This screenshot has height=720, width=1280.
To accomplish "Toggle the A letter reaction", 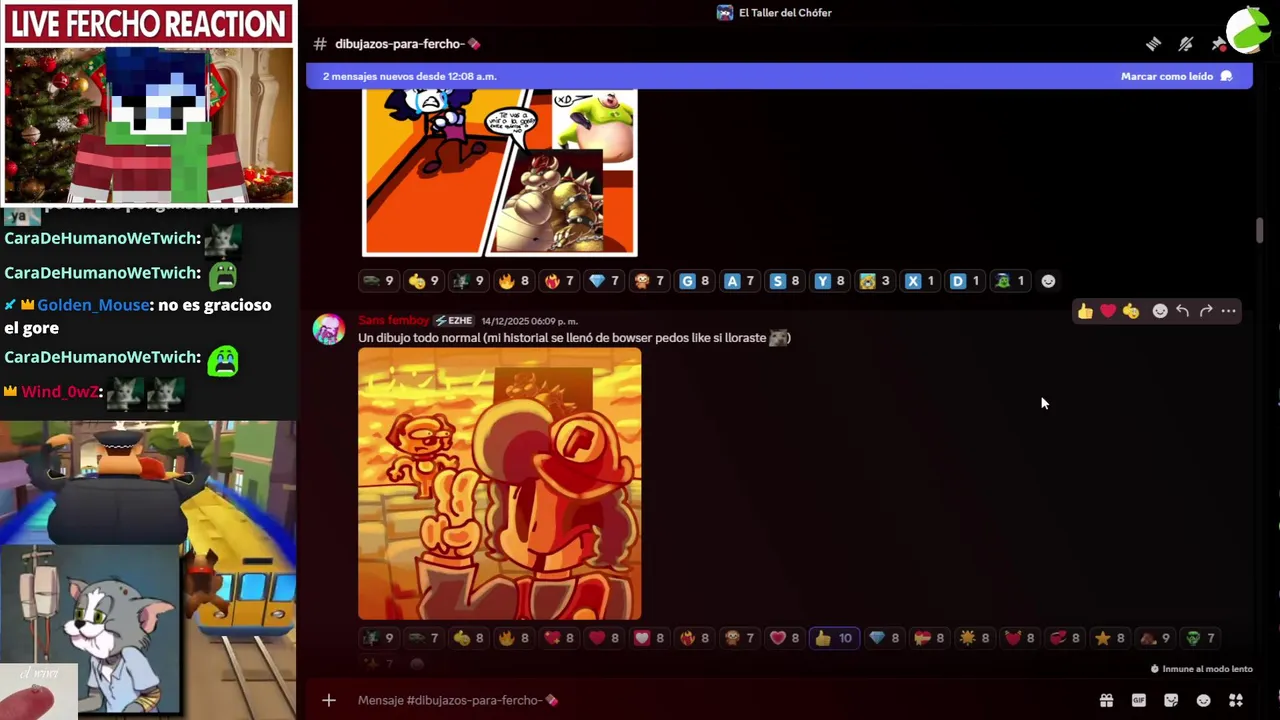I will tap(739, 281).
